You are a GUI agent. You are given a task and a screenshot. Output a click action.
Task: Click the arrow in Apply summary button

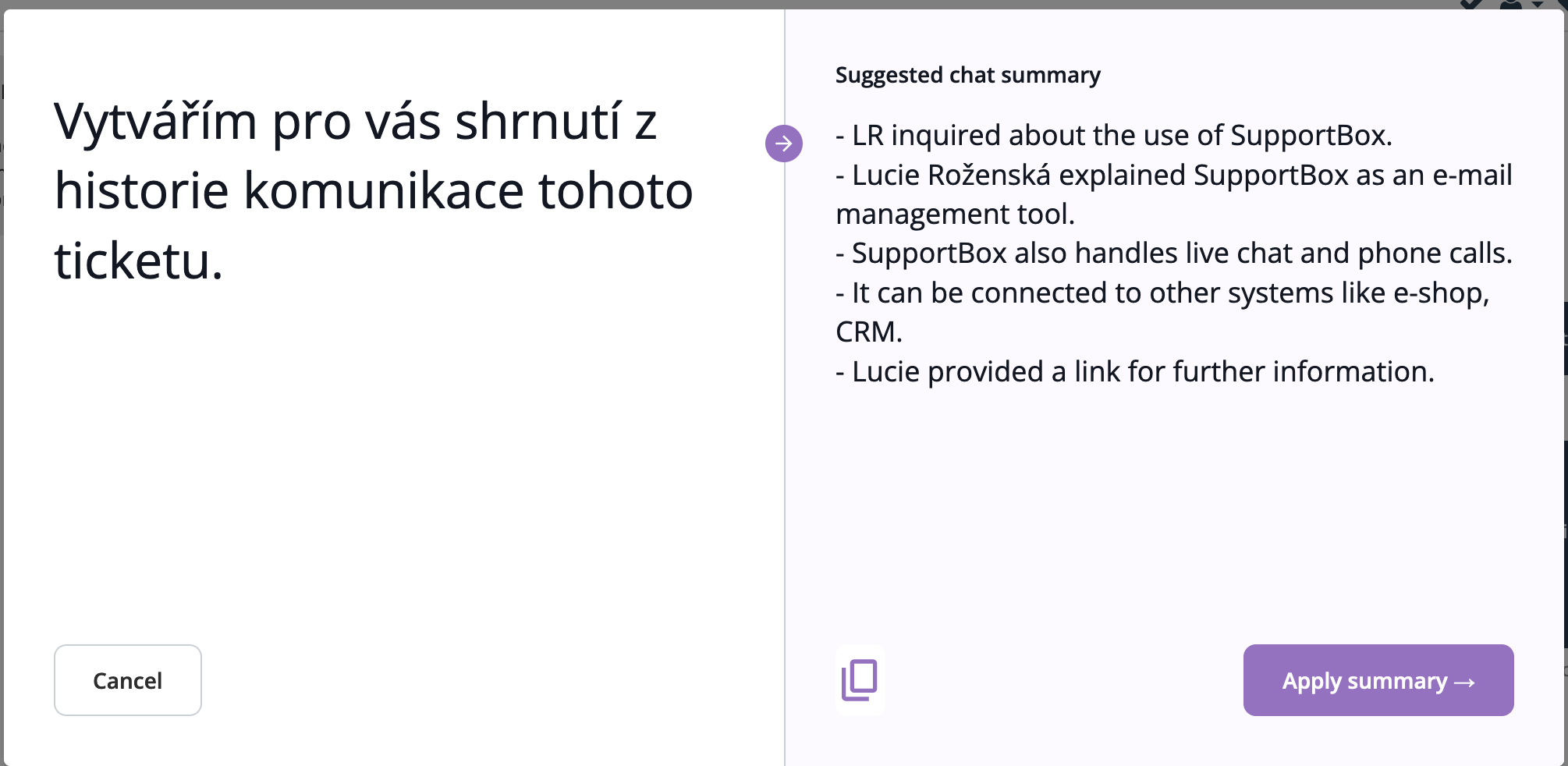(x=1465, y=683)
